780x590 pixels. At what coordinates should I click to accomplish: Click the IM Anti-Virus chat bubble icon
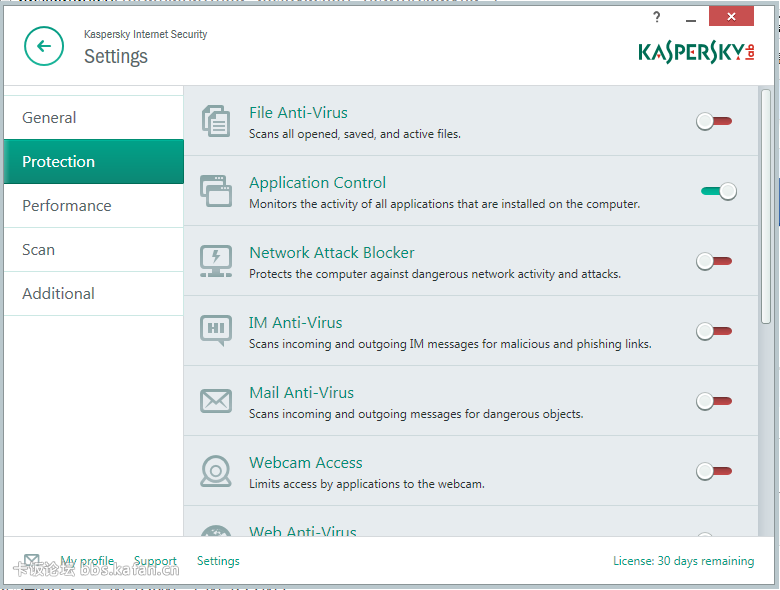[x=216, y=330]
